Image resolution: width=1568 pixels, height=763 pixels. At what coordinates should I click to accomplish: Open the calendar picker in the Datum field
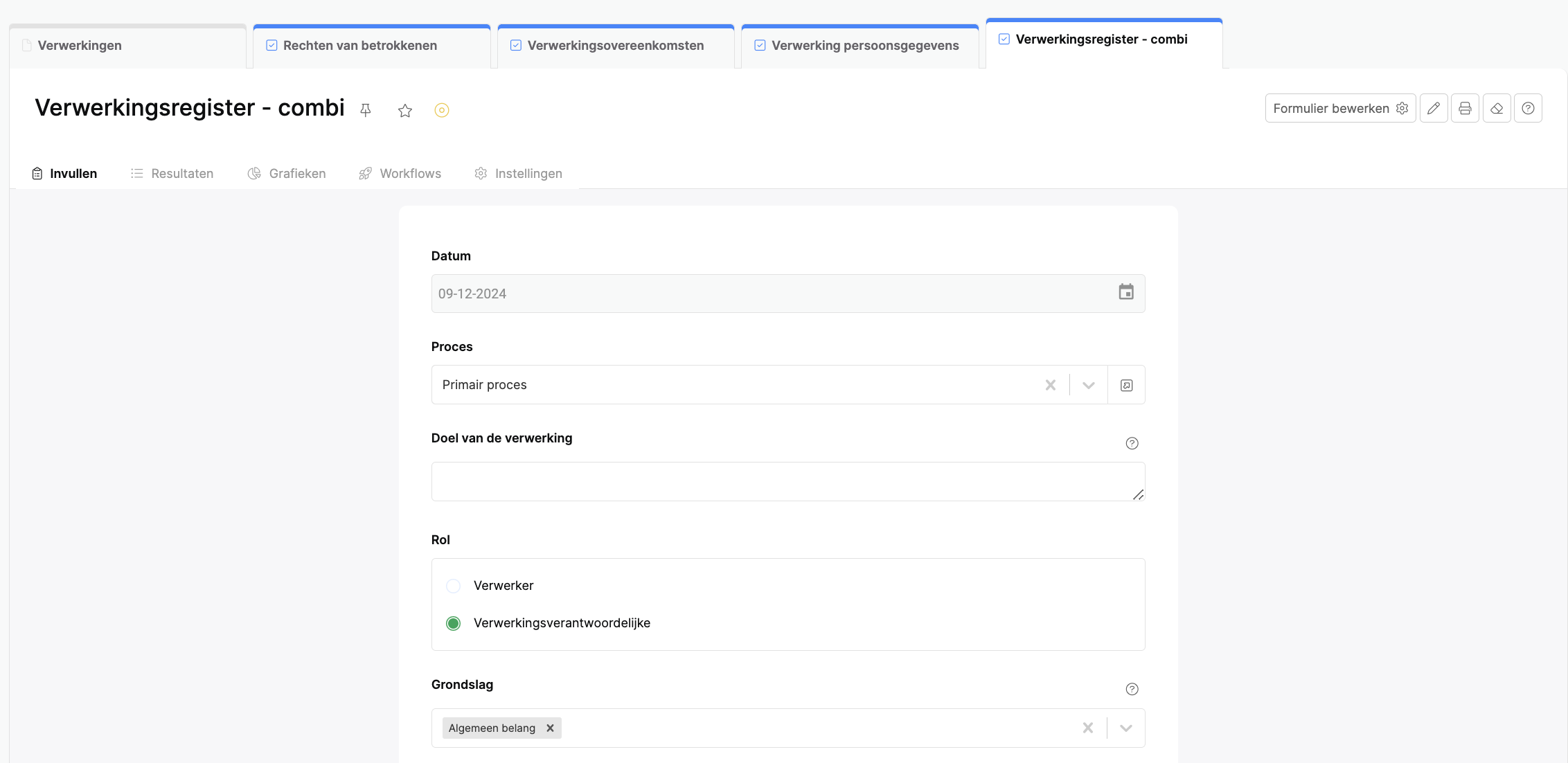tap(1126, 292)
